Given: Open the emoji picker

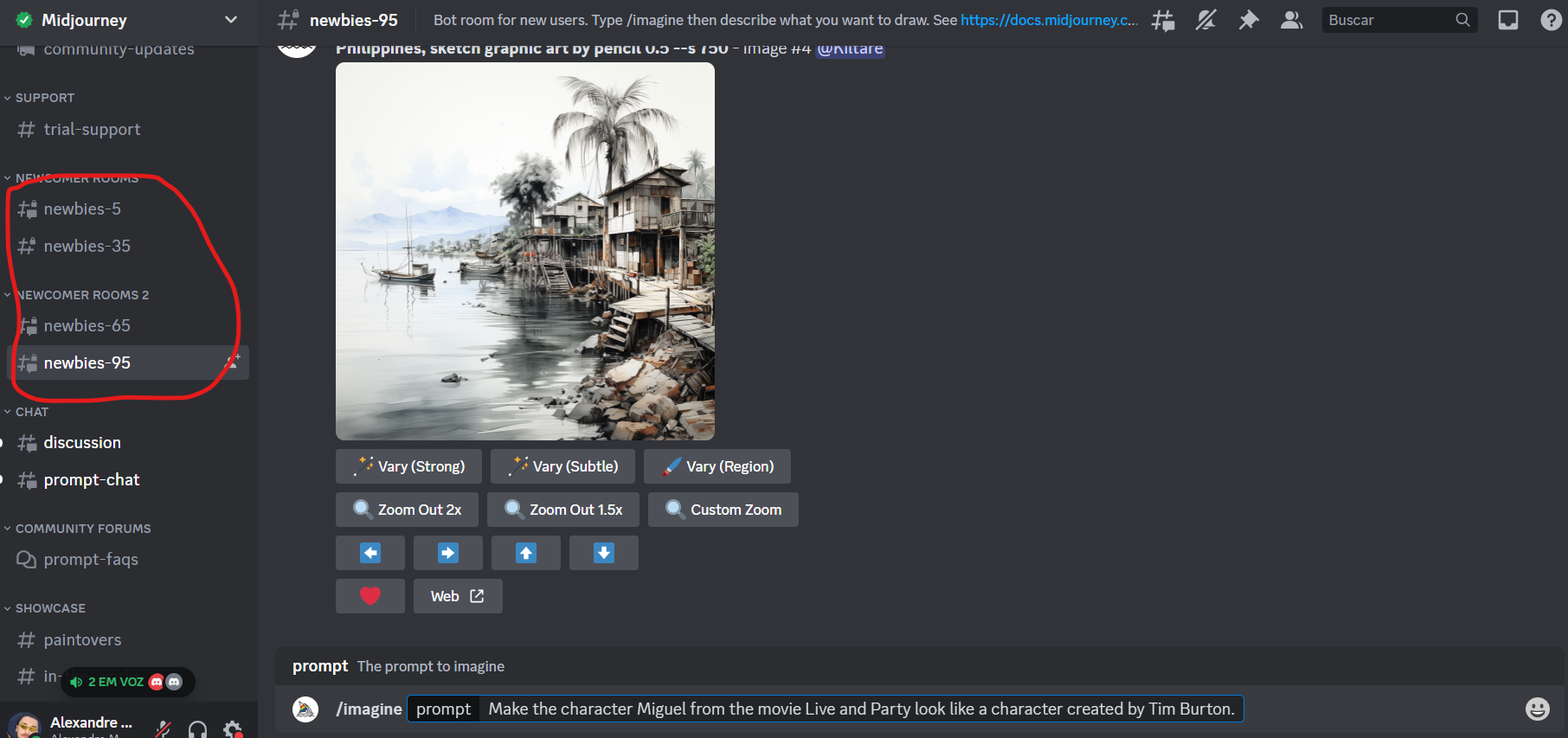Looking at the screenshot, I should coord(1537,709).
